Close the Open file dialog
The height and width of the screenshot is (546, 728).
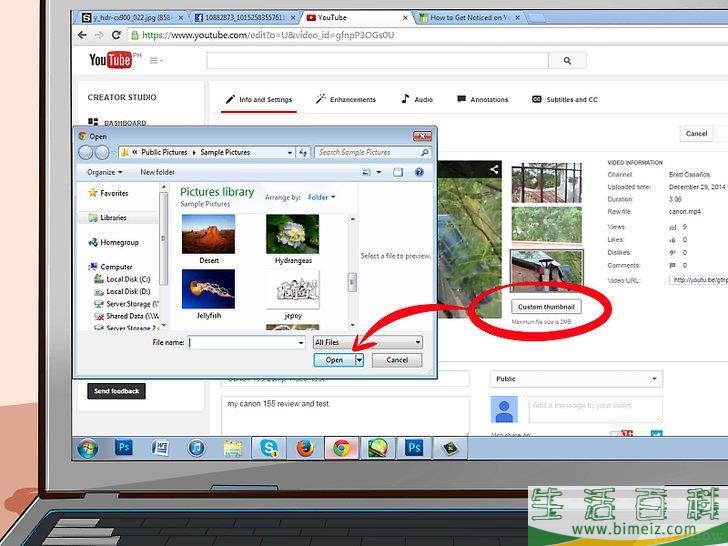[x=422, y=136]
